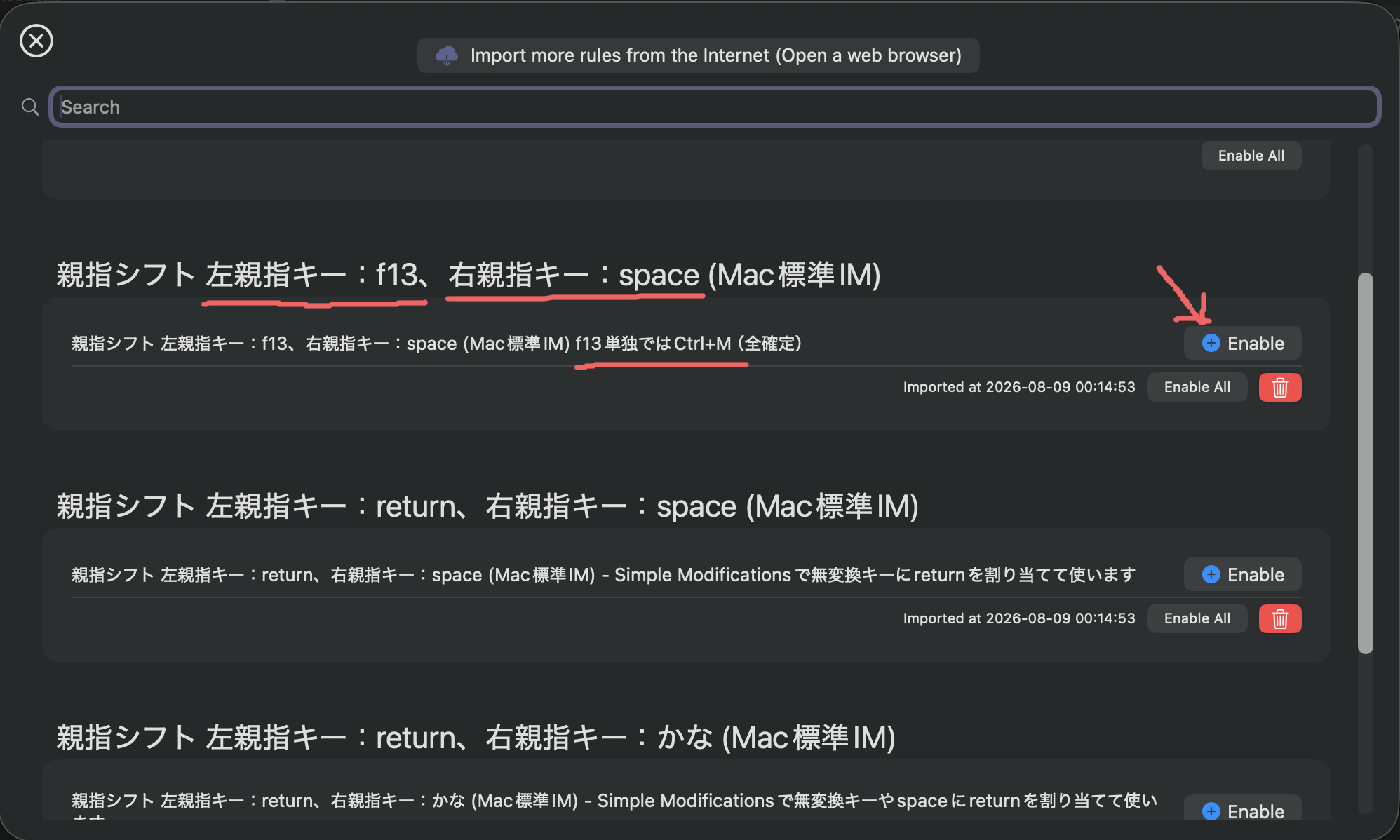Close the rule import dialog

point(36,41)
